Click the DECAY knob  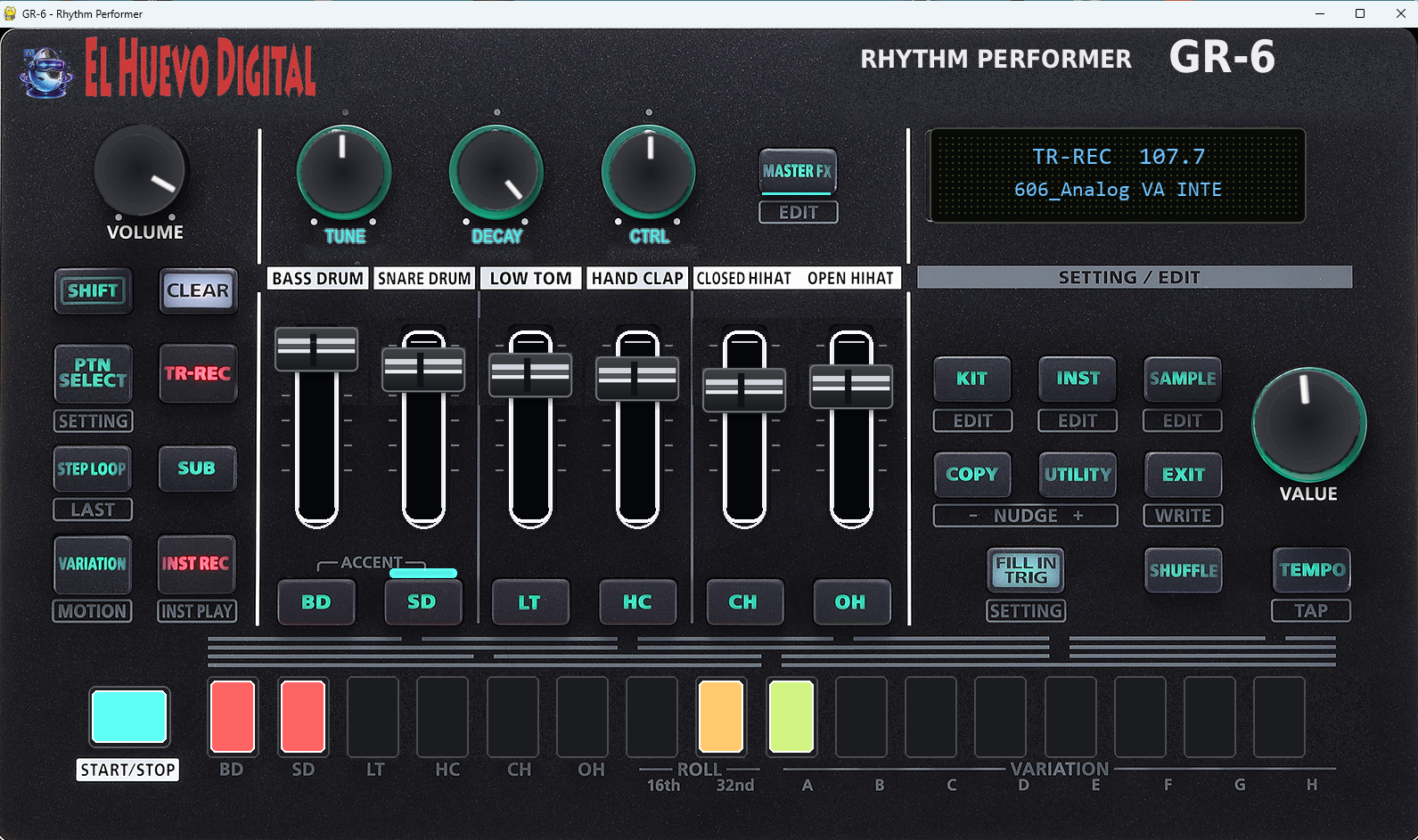tap(496, 171)
